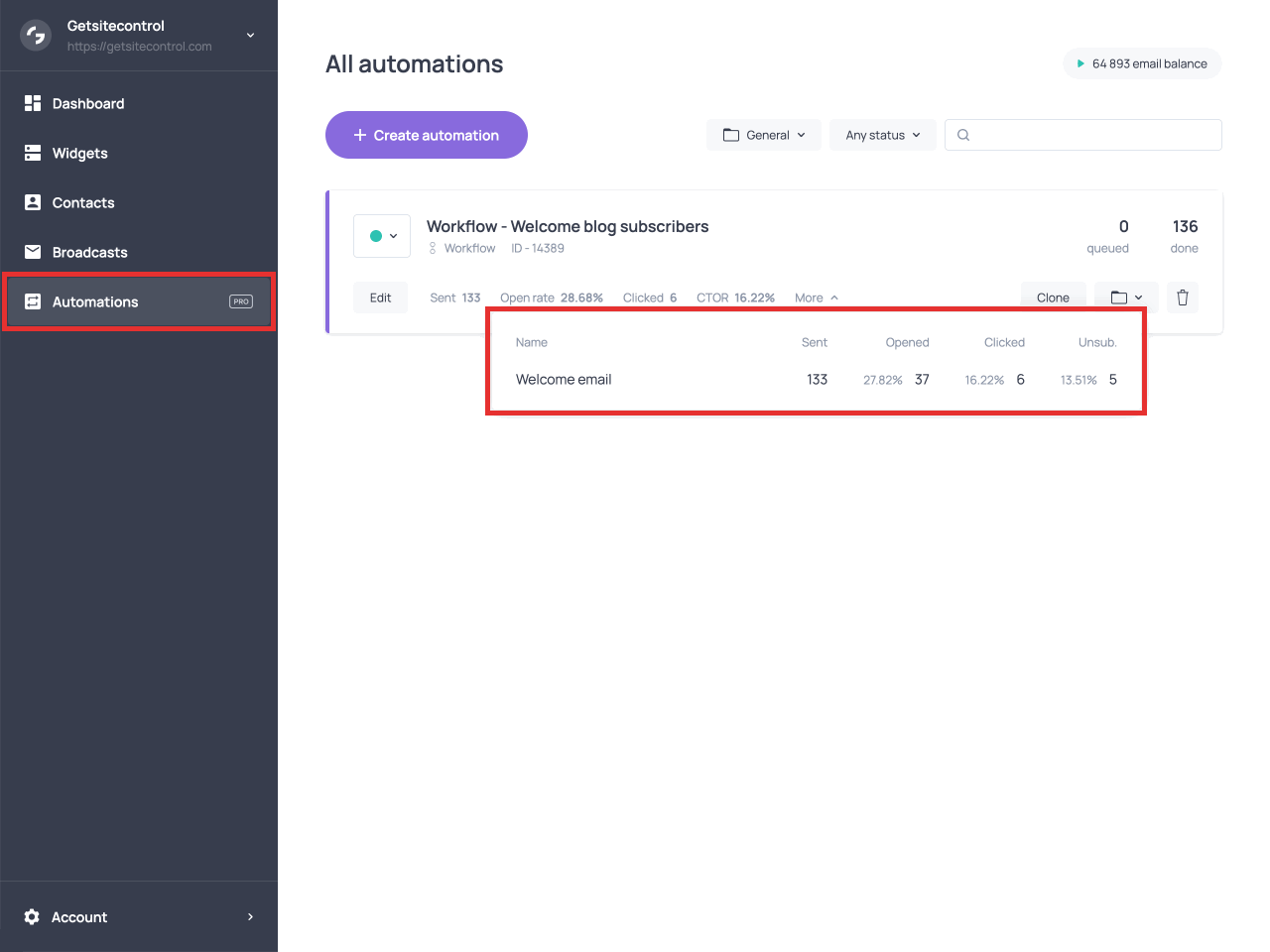This screenshot has height=952, width=1270.
Task: Click the Create automation button
Action: coord(426,135)
